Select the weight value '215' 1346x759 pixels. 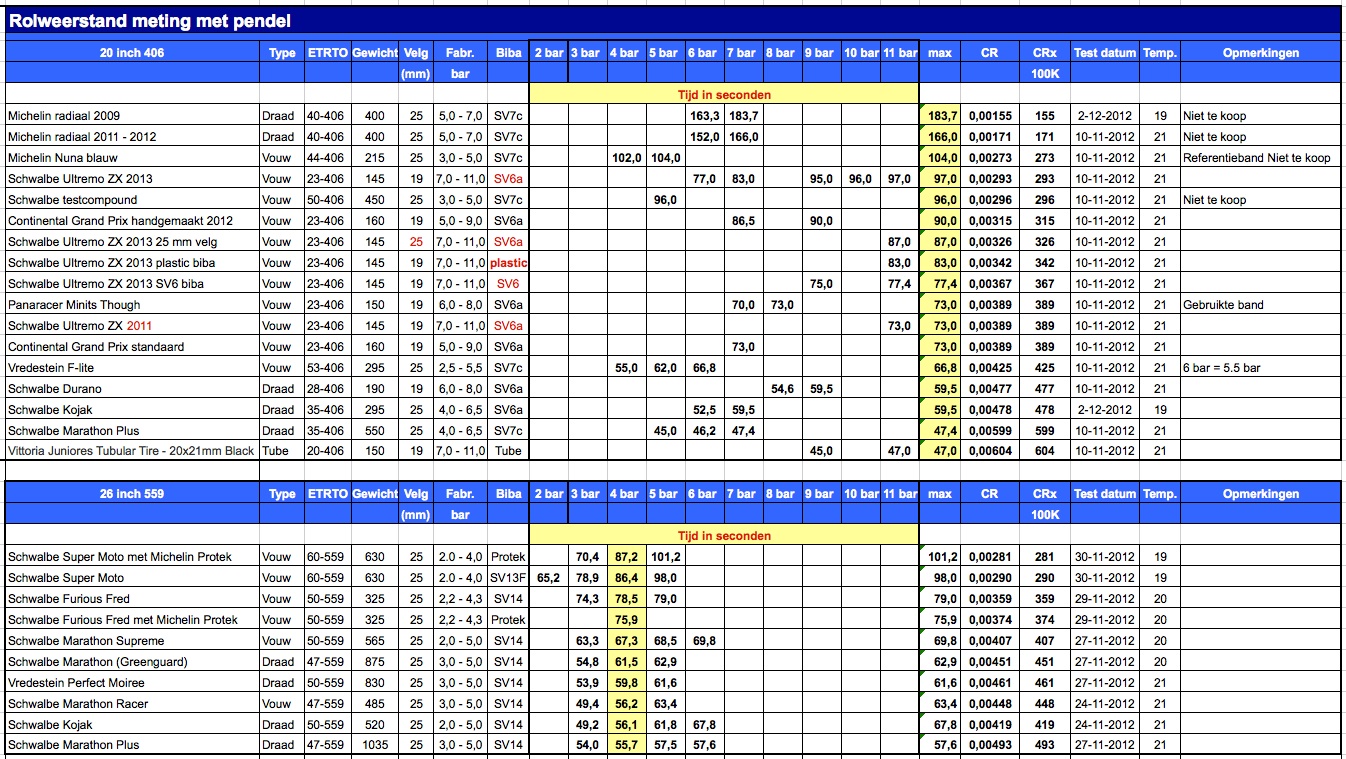375,158
